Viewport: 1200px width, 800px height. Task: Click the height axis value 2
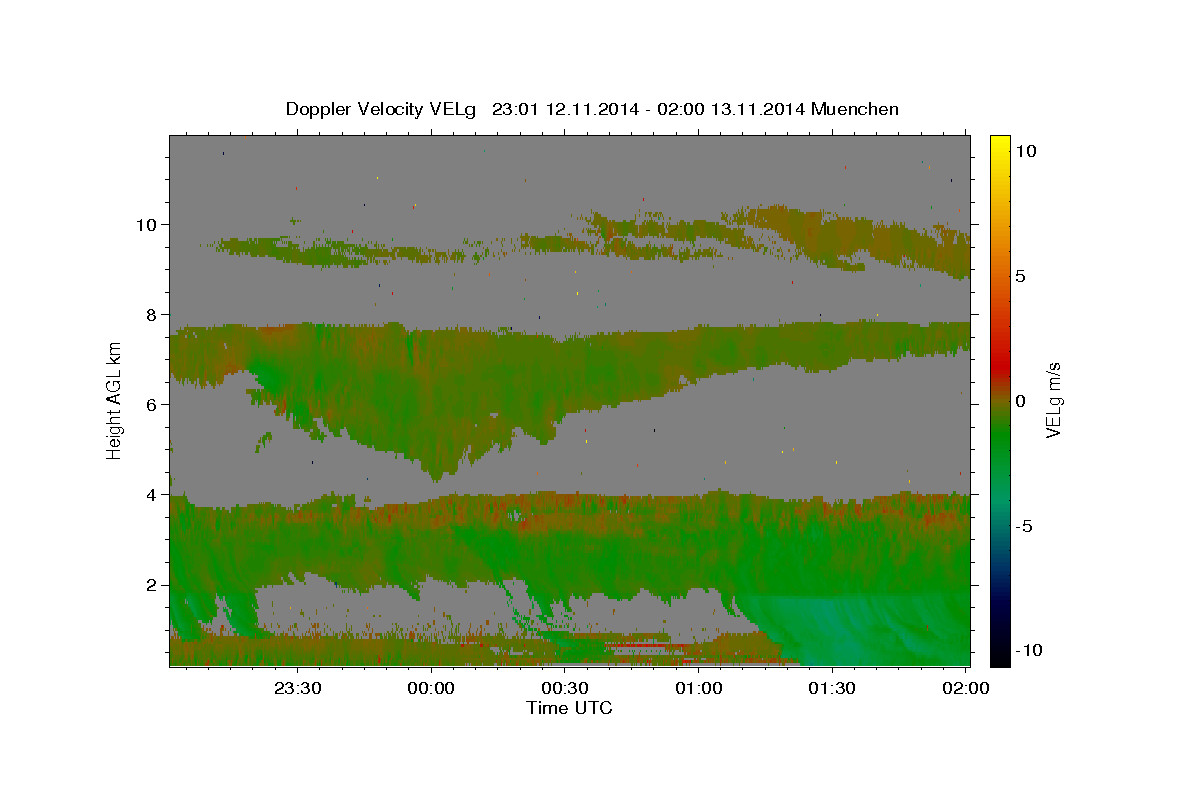tap(151, 584)
